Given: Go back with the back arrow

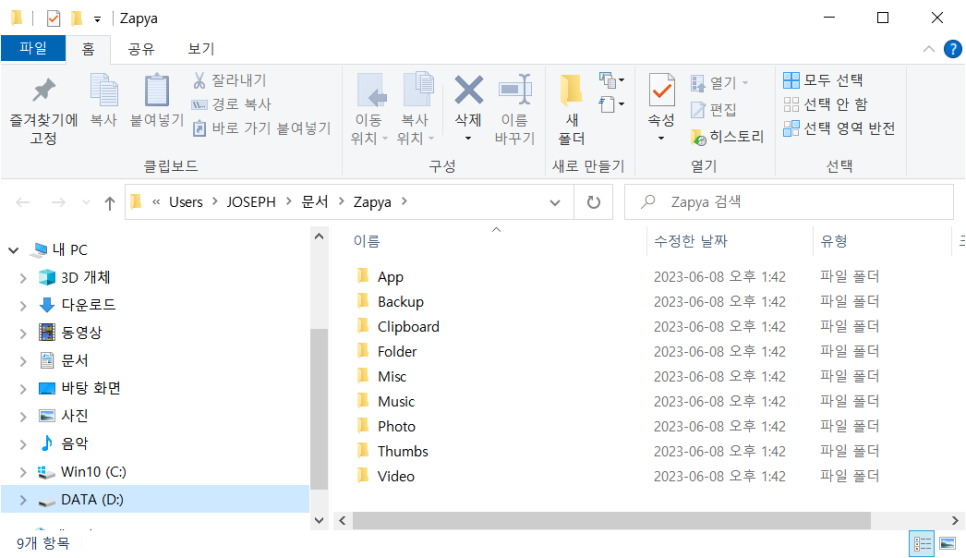Looking at the screenshot, I should (x=23, y=202).
